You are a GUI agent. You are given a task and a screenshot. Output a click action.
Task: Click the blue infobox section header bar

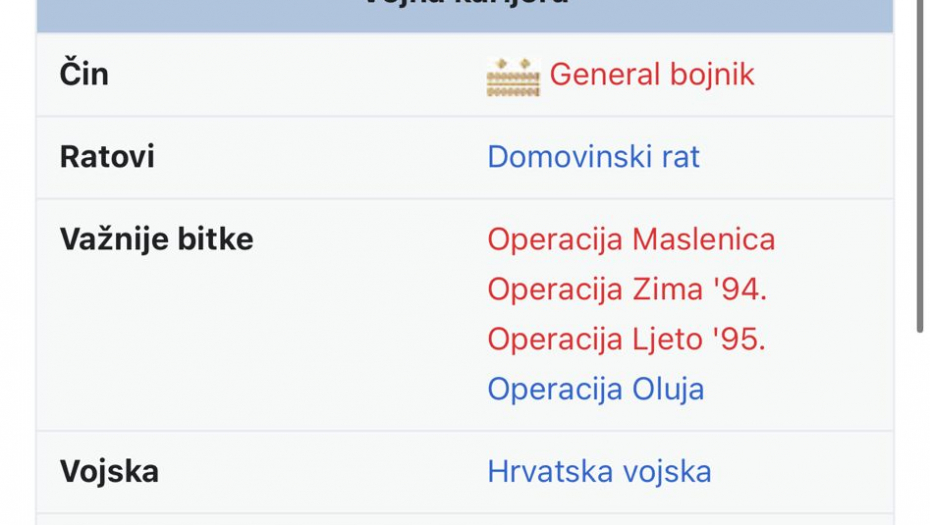[x=465, y=12]
